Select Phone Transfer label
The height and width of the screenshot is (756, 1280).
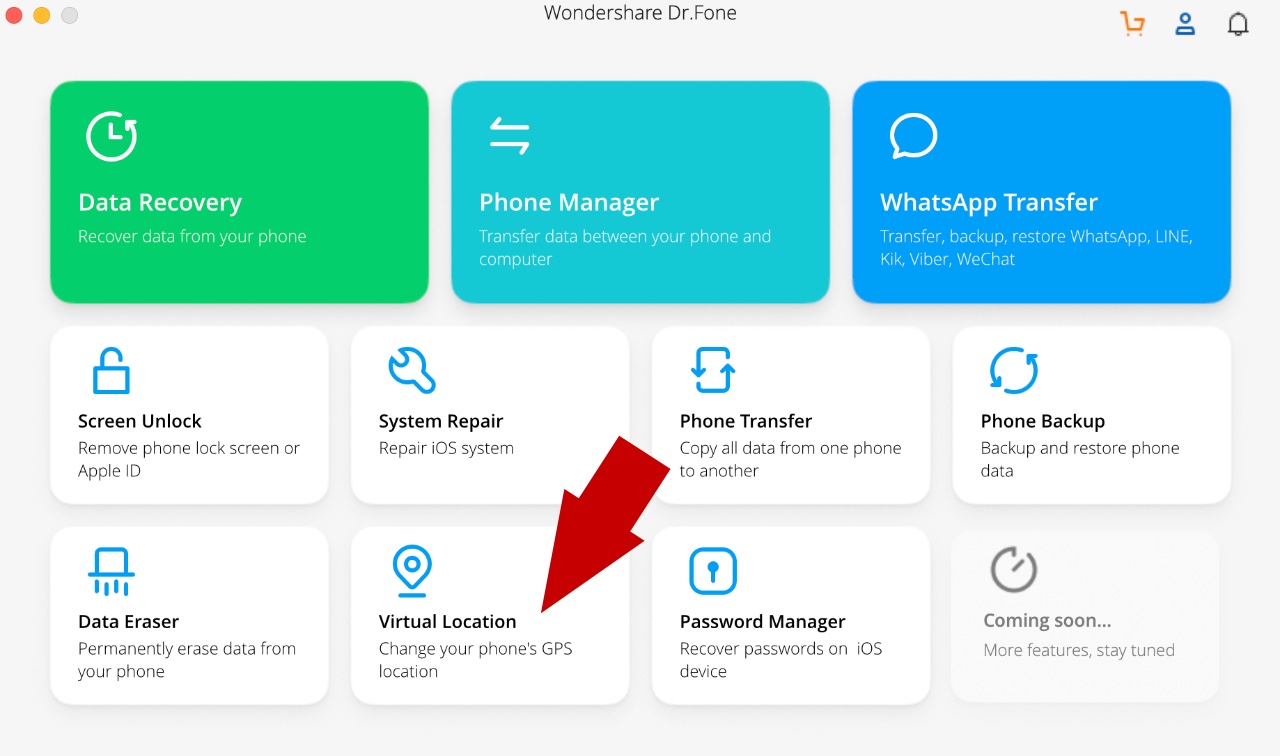746,421
